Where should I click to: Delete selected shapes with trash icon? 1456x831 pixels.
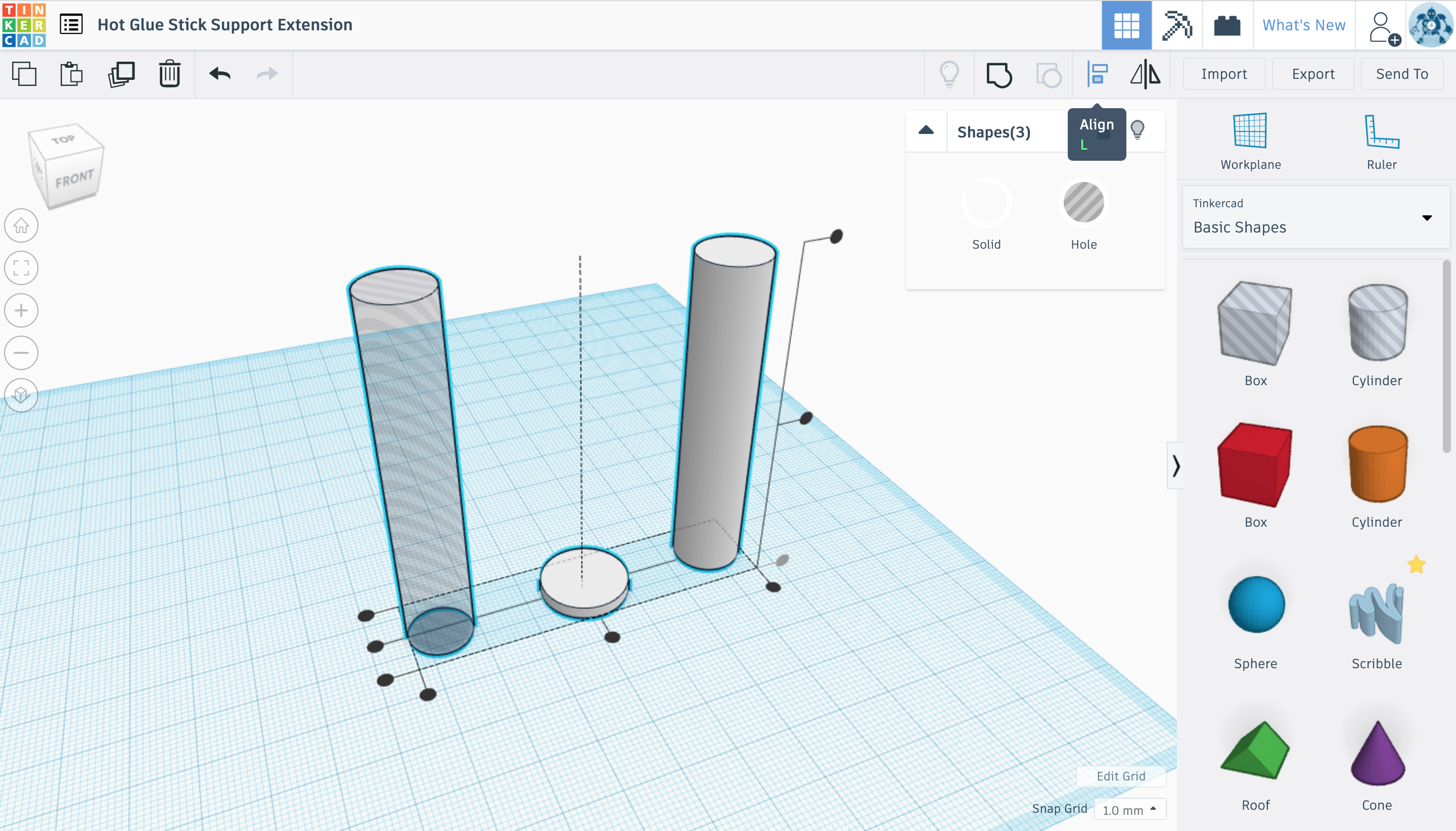[x=169, y=74]
